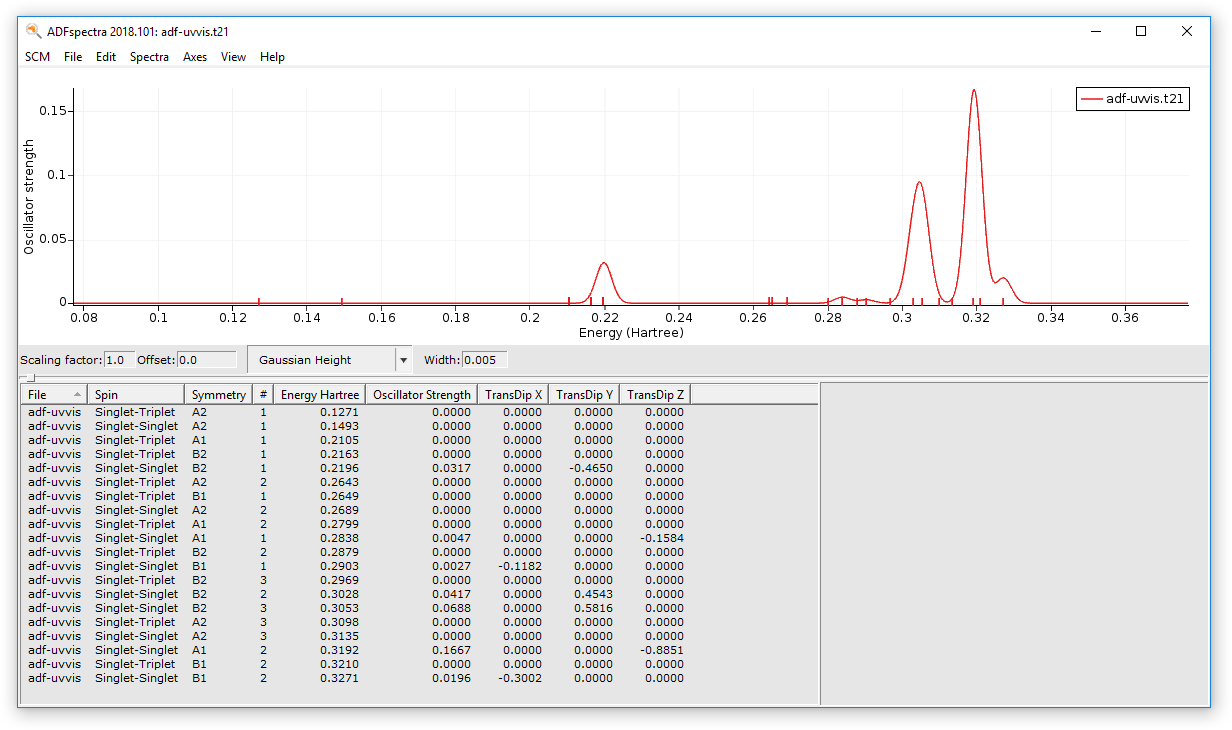Click the TransDip Z column header
Screen dimensions: 1232x730
tap(655, 395)
